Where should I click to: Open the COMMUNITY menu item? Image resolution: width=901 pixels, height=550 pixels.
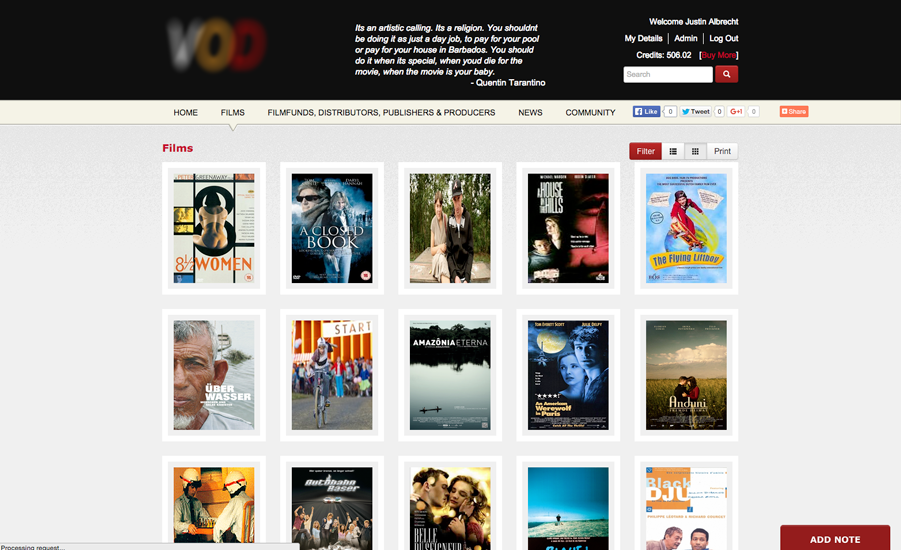point(590,113)
